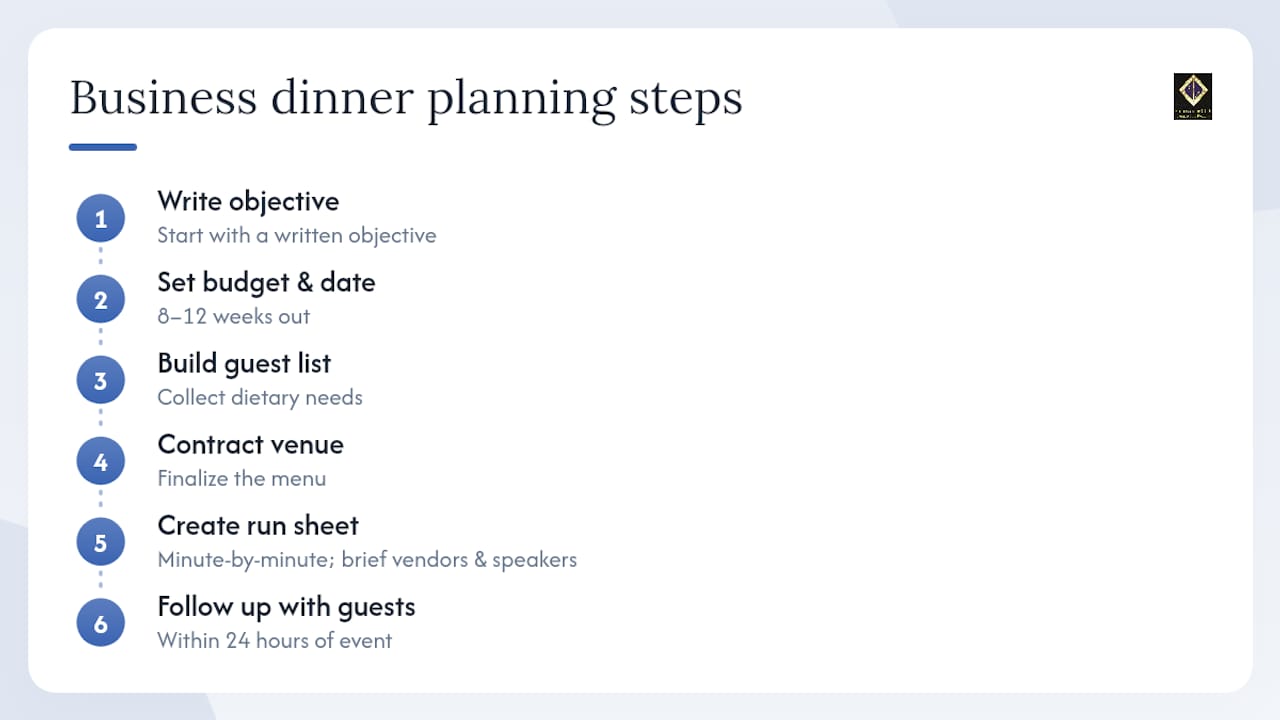
Task: Select the 'Finalize the menu' text
Action: pos(242,479)
